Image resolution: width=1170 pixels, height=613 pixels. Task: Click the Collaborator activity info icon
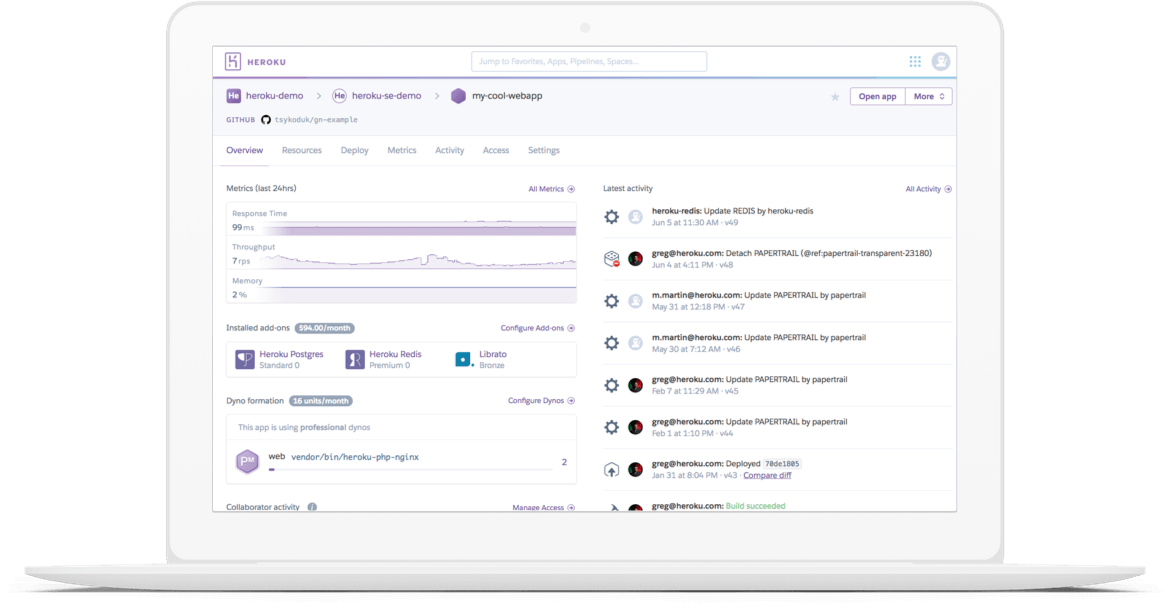[312, 507]
